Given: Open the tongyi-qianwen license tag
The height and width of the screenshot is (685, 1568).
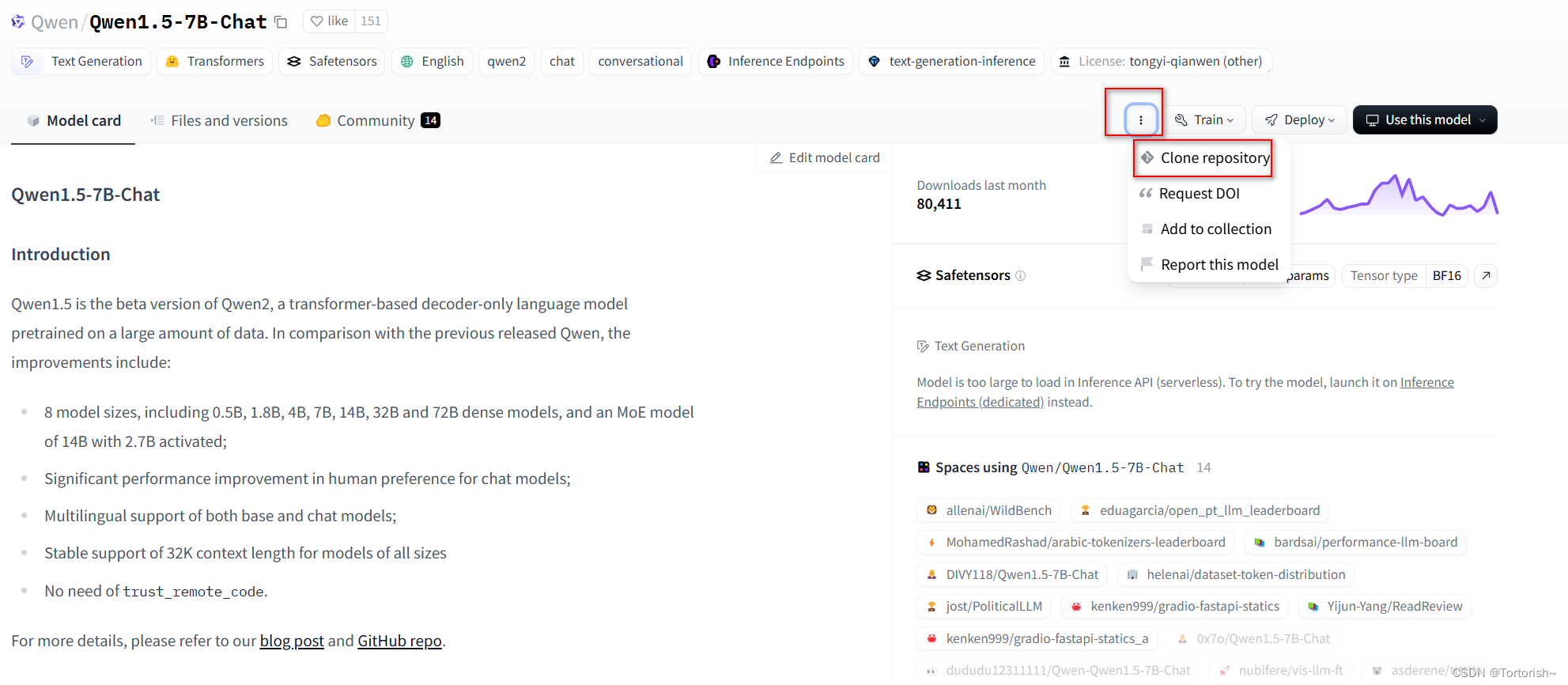Looking at the screenshot, I should click(1162, 61).
